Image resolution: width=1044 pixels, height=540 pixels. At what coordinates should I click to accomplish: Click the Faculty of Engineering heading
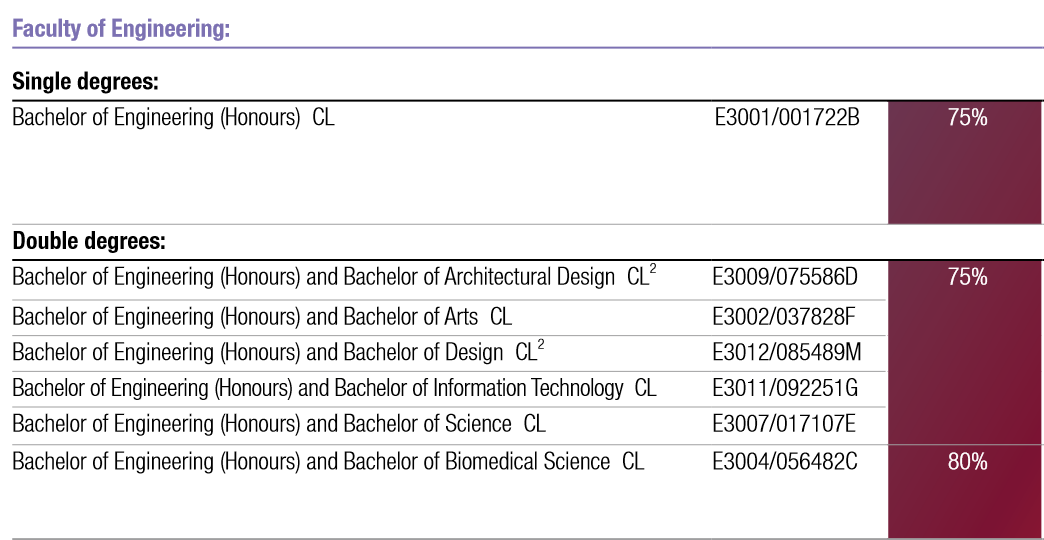tap(121, 28)
